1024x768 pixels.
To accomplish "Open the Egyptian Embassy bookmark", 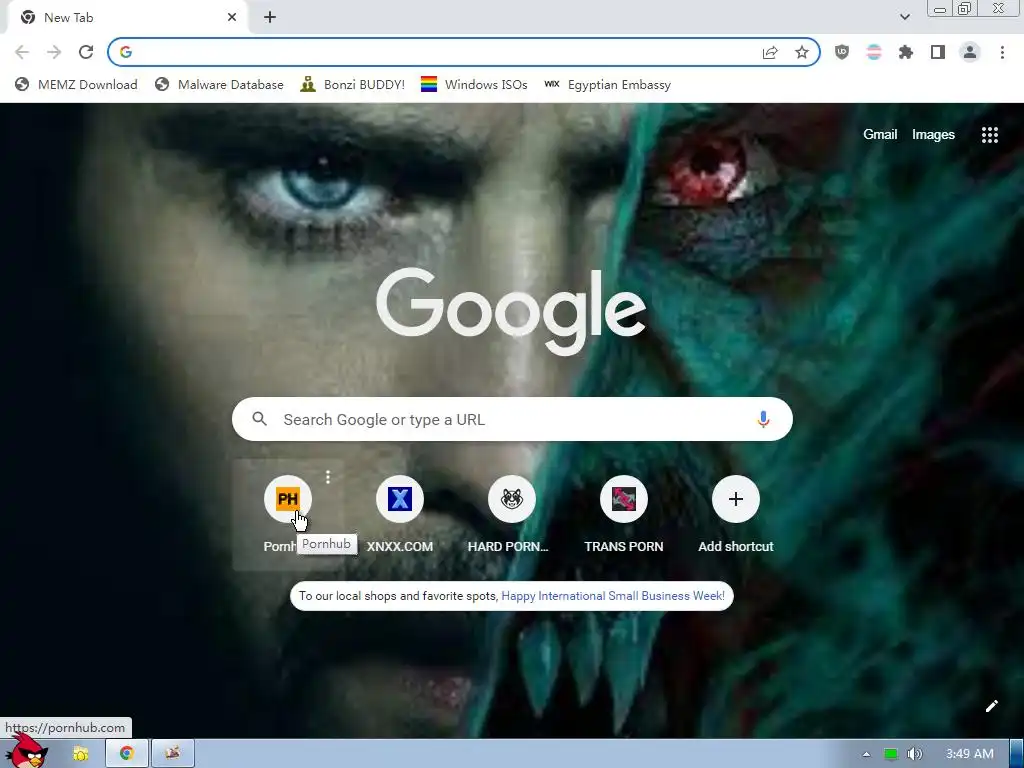I will point(607,85).
